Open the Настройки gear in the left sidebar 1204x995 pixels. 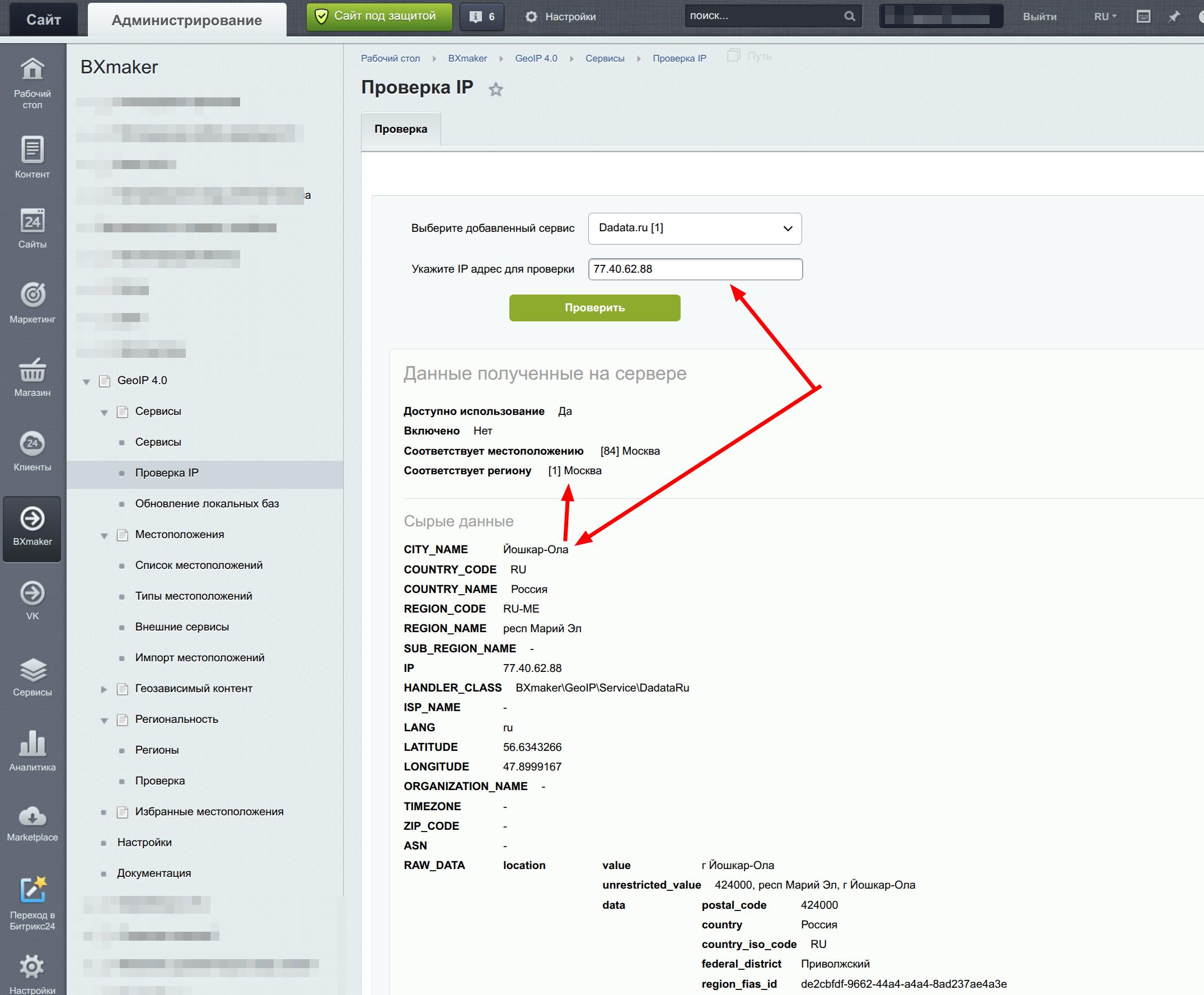(x=32, y=974)
